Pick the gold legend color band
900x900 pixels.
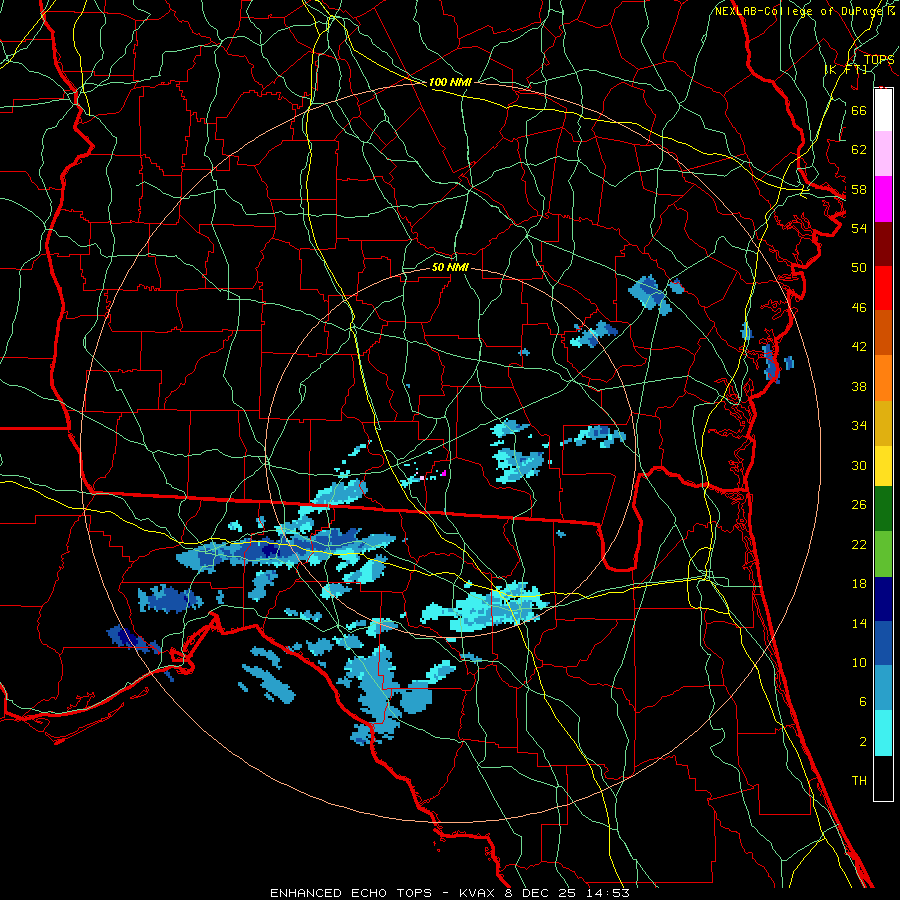pos(883,423)
